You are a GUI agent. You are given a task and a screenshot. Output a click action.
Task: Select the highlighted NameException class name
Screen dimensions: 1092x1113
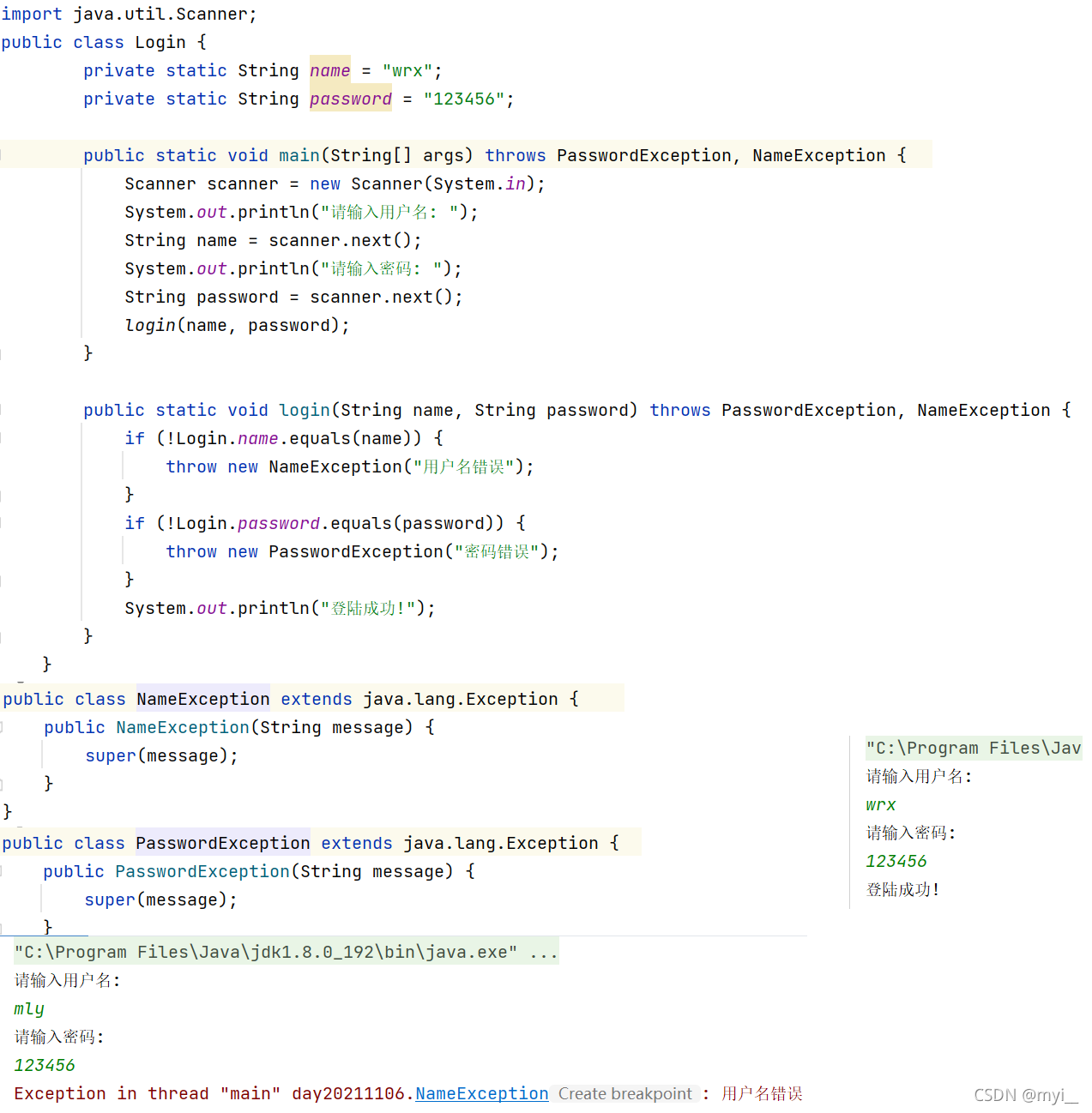tap(203, 699)
